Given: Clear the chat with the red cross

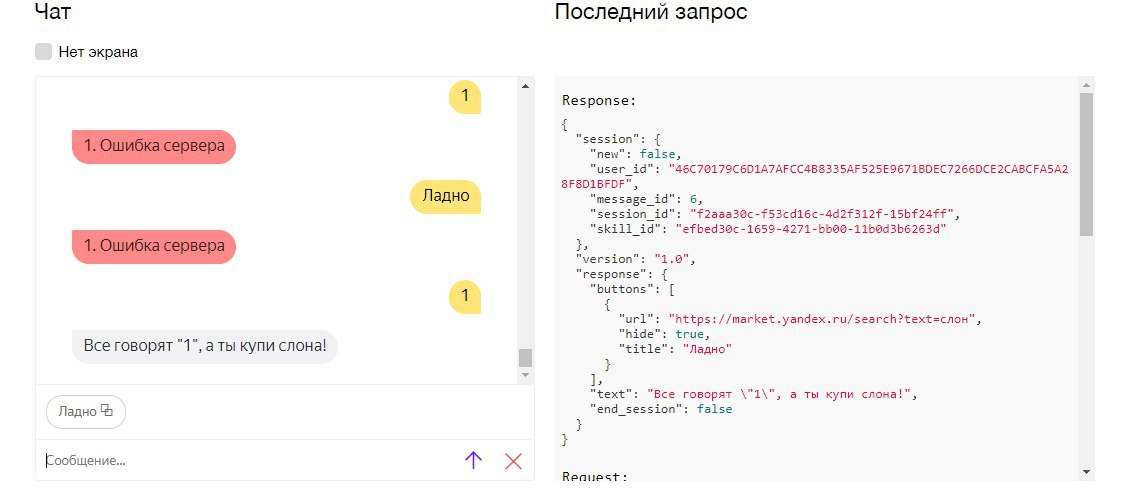Looking at the screenshot, I should (x=514, y=461).
